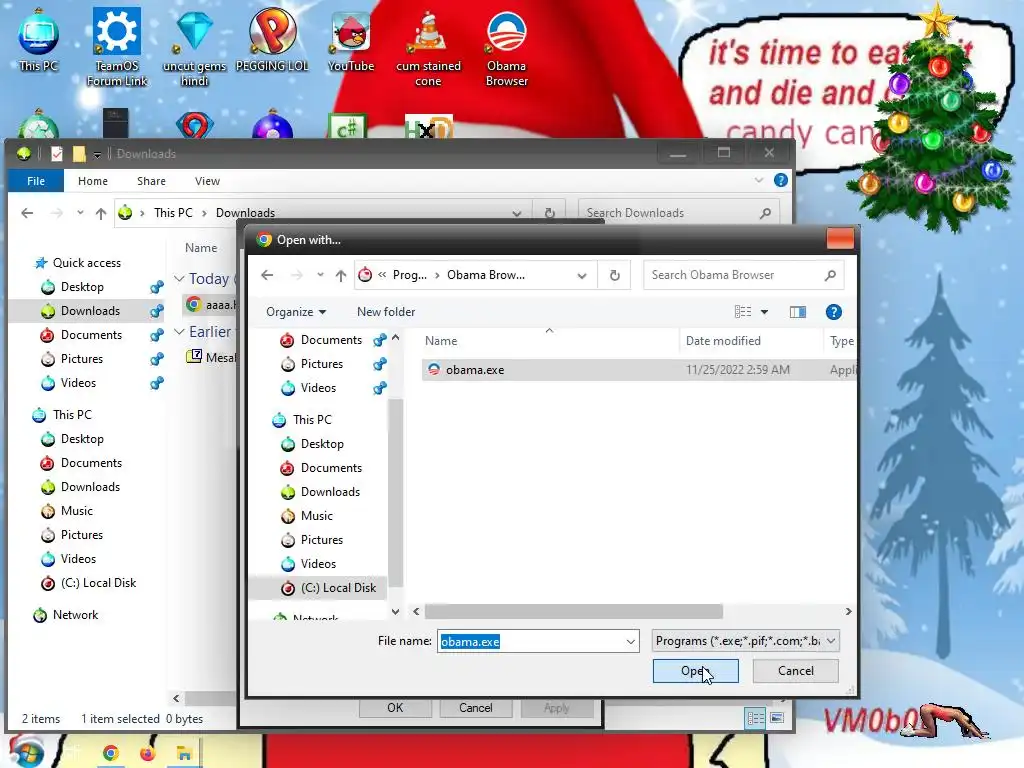Screen dimensions: 1024x768
Task: Open the Share ribbon tab
Action: pos(151,181)
